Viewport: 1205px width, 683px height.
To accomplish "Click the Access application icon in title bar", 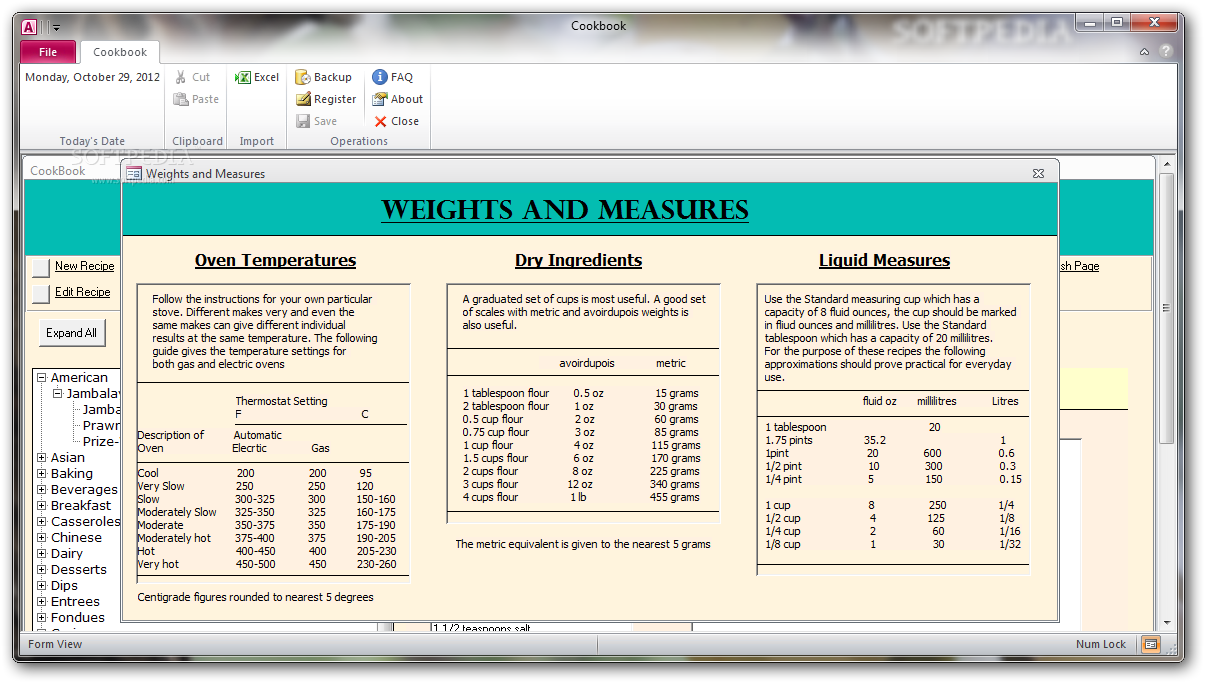I will 29,27.
